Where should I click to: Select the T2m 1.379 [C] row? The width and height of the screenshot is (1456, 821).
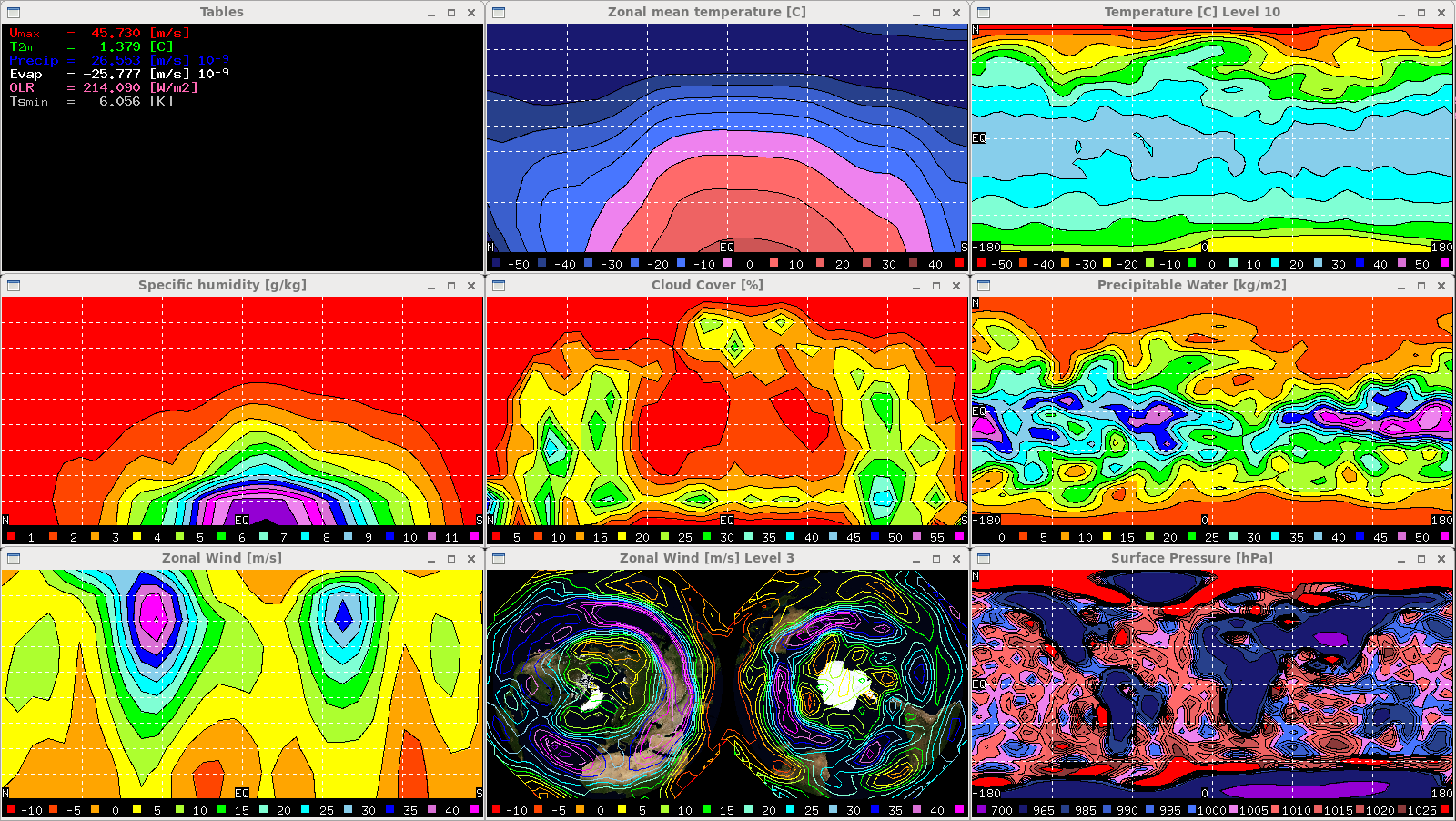[91, 46]
